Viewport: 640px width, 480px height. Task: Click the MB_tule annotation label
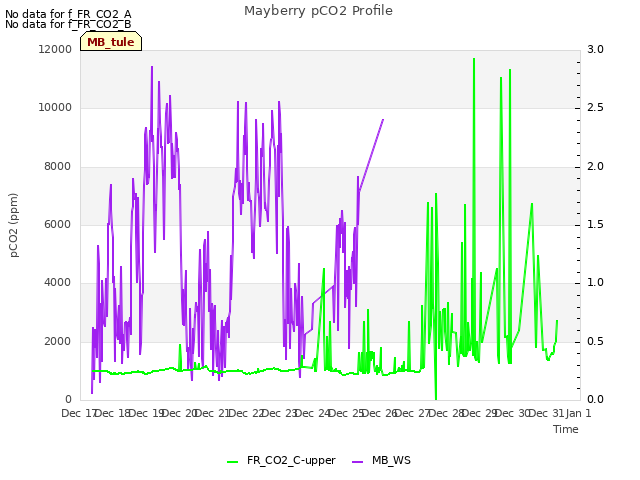(x=111, y=42)
